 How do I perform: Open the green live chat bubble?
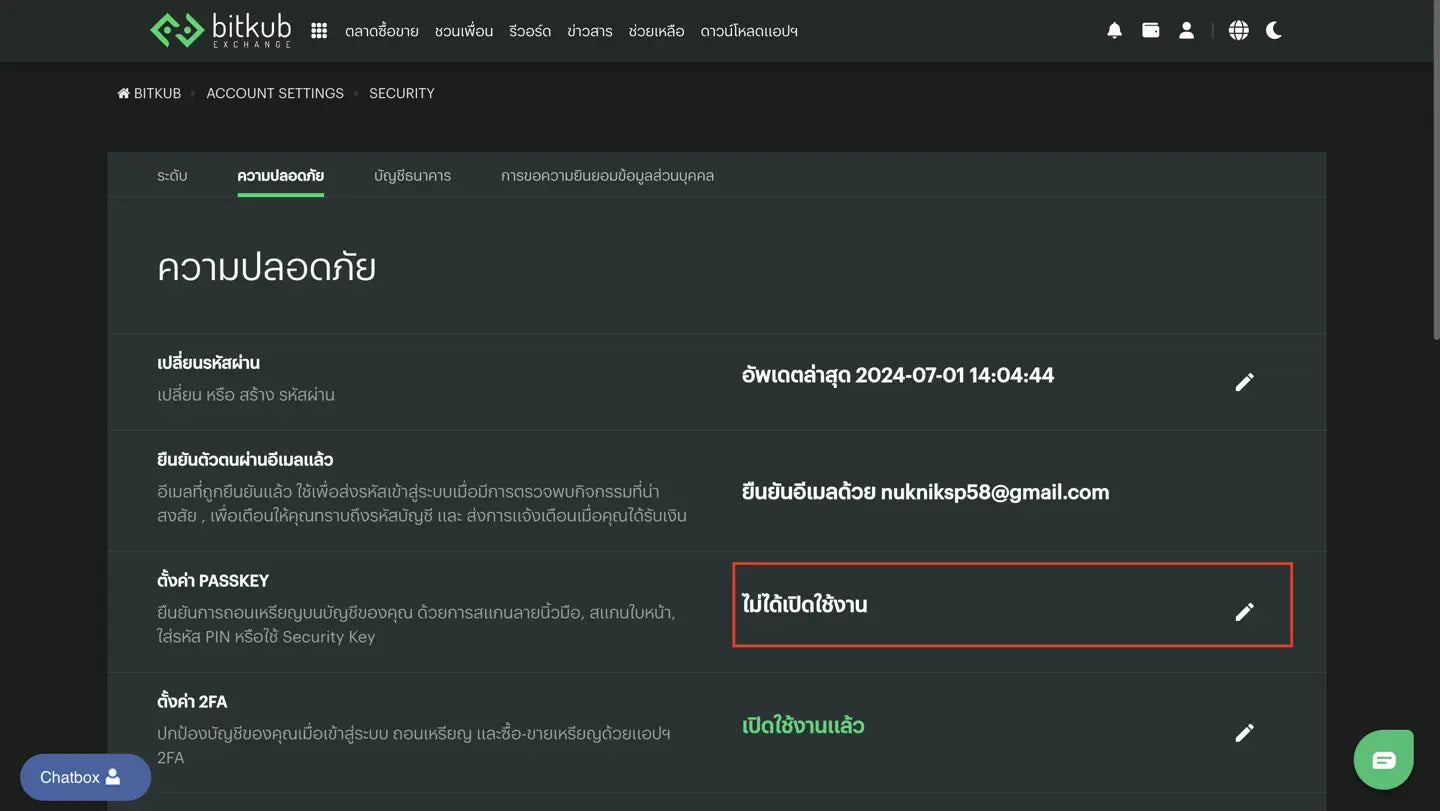point(1384,760)
